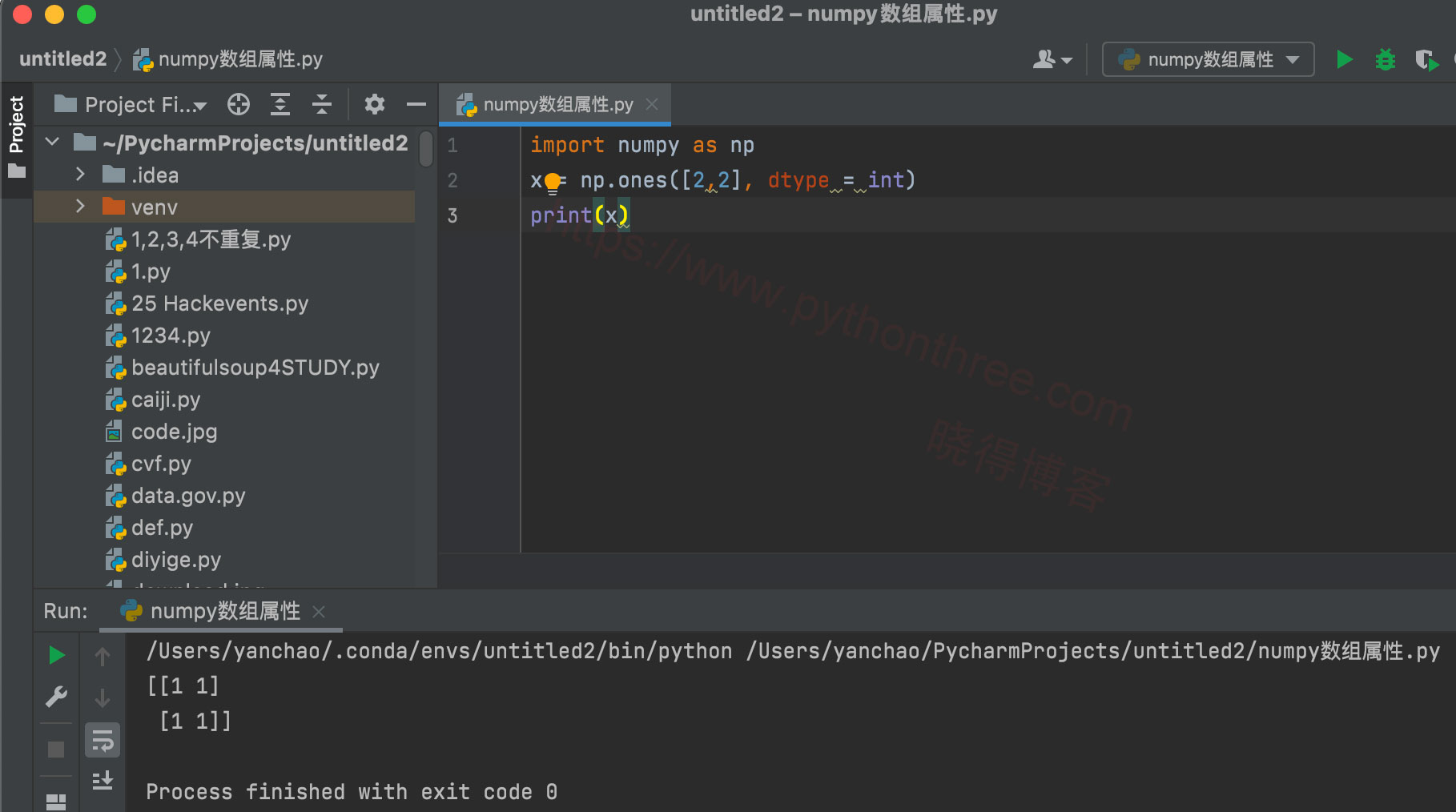Expand the venv folder

click(80, 207)
